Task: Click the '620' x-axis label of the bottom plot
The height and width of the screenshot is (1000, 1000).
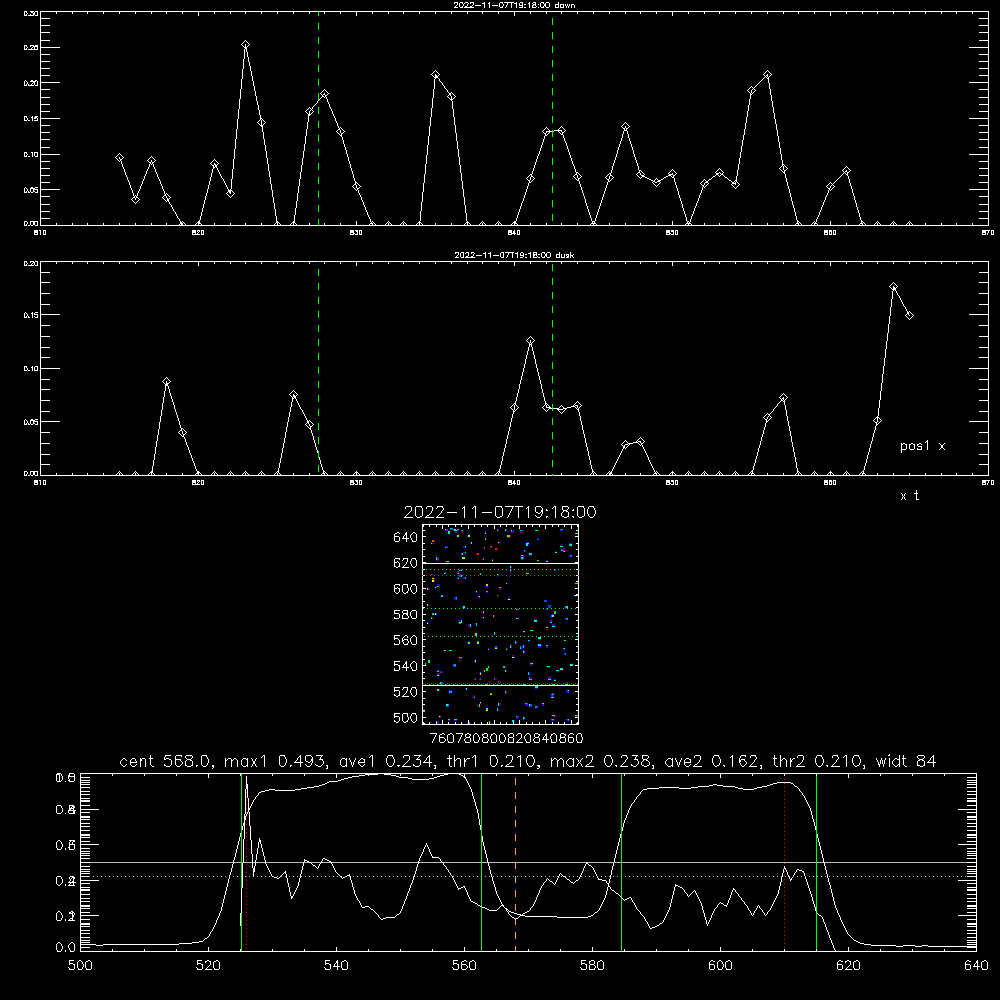Action: pyautogui.click(x=848, y=966)
